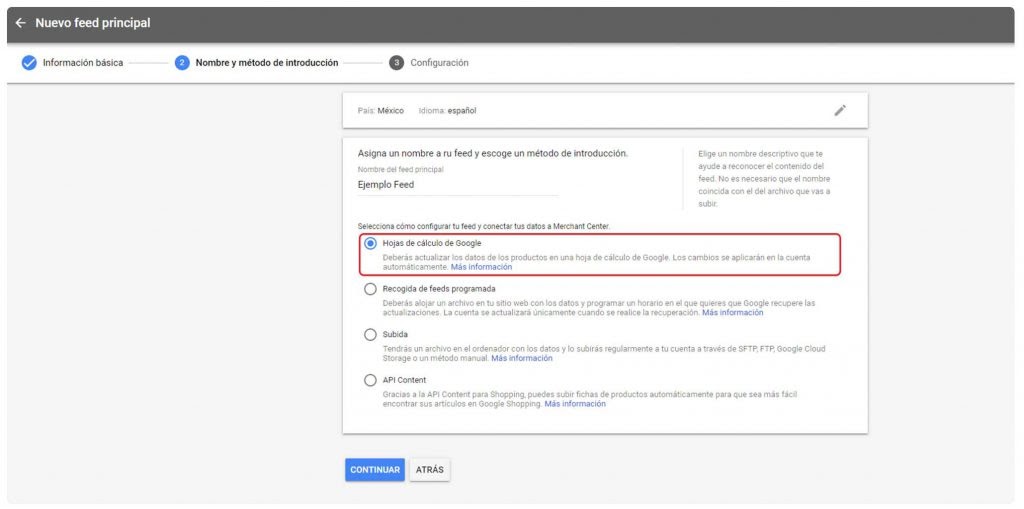Image resolution: width=1024 pixels, height=509 pixels.
Task: Open the Configuración step
Action: click(440, 63)
